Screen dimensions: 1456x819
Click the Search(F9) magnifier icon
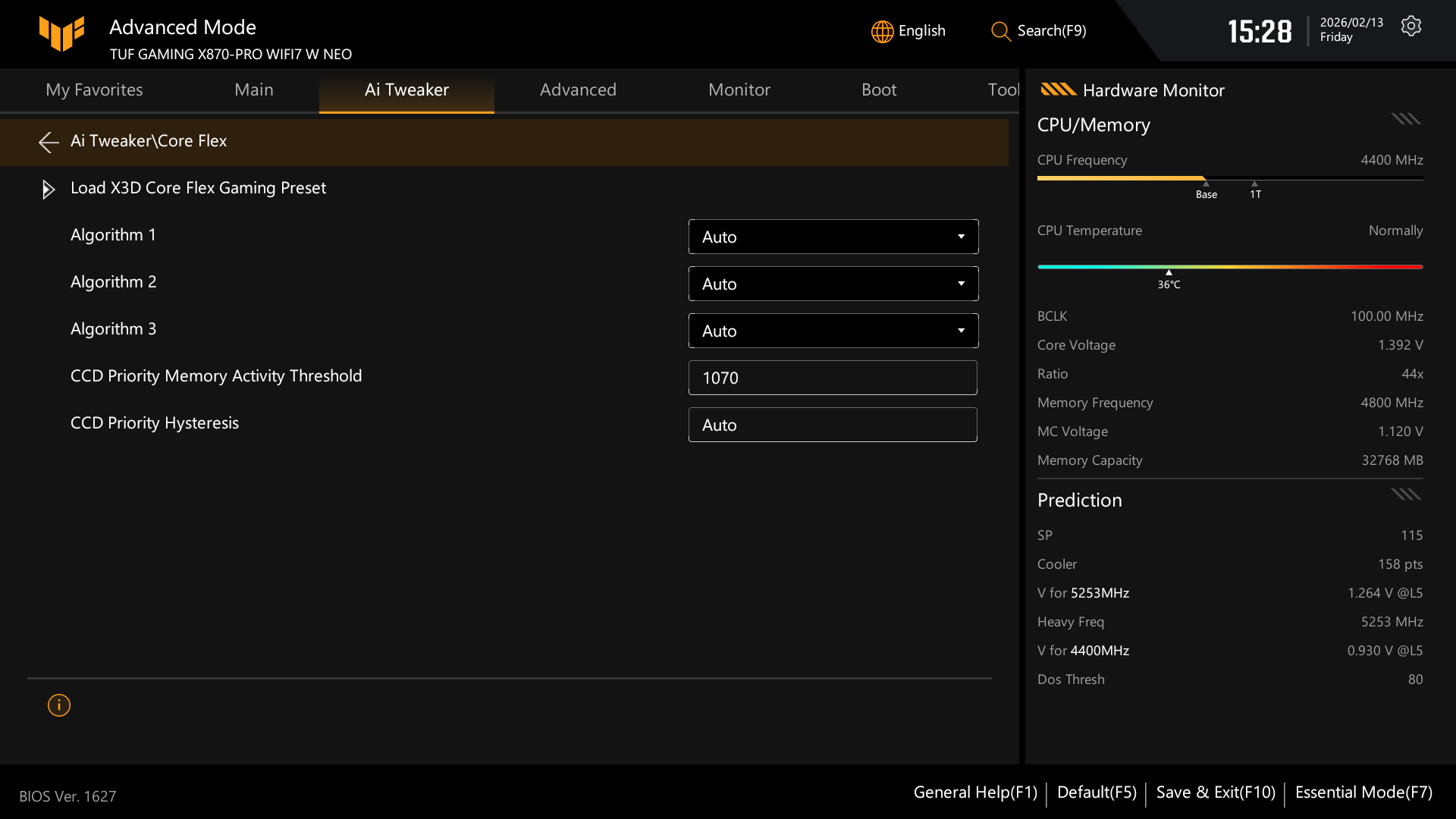coord(999,32)
